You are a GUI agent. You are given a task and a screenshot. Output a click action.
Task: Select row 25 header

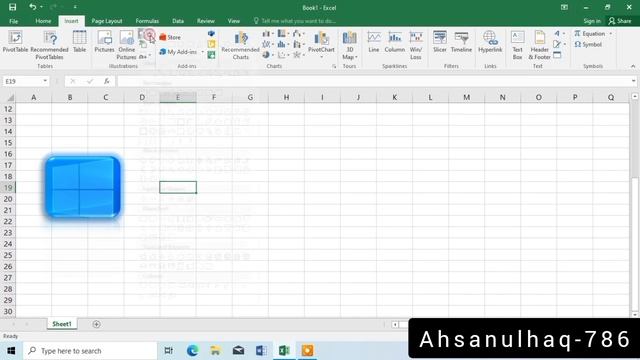tap(8, 255)
